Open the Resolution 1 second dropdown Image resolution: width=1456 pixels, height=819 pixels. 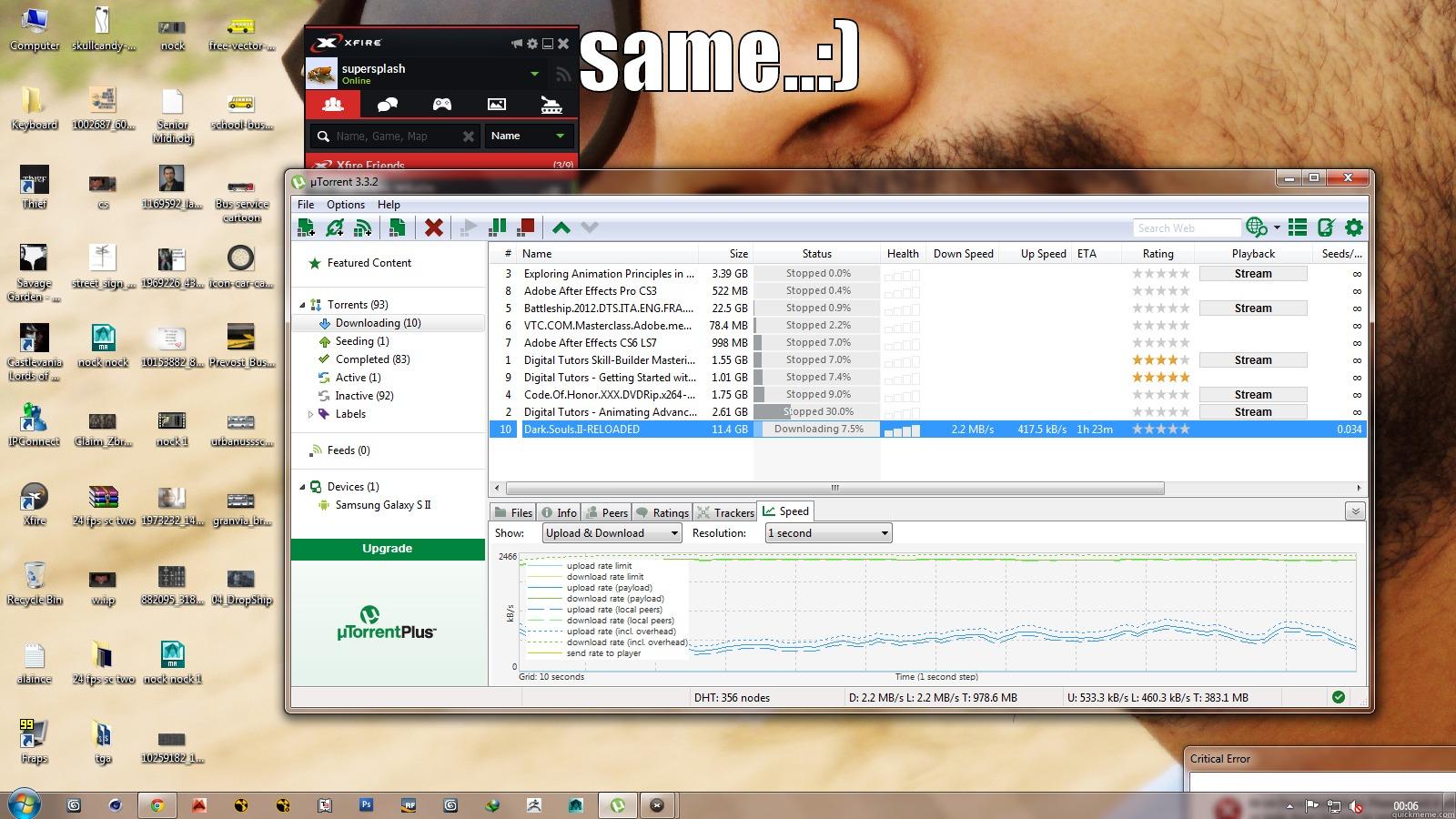pos(828,533)
